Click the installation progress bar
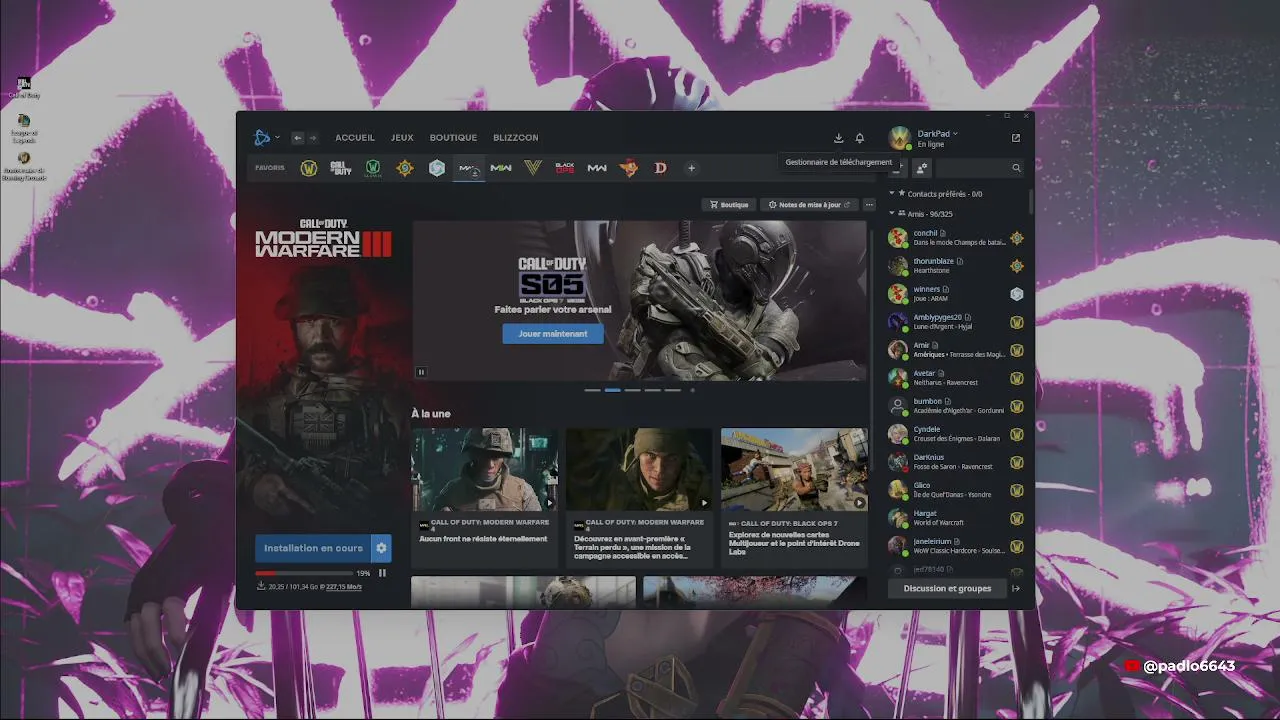This screenshot has width=1280, height=720. pyautogui.click(x=304, y=573)
